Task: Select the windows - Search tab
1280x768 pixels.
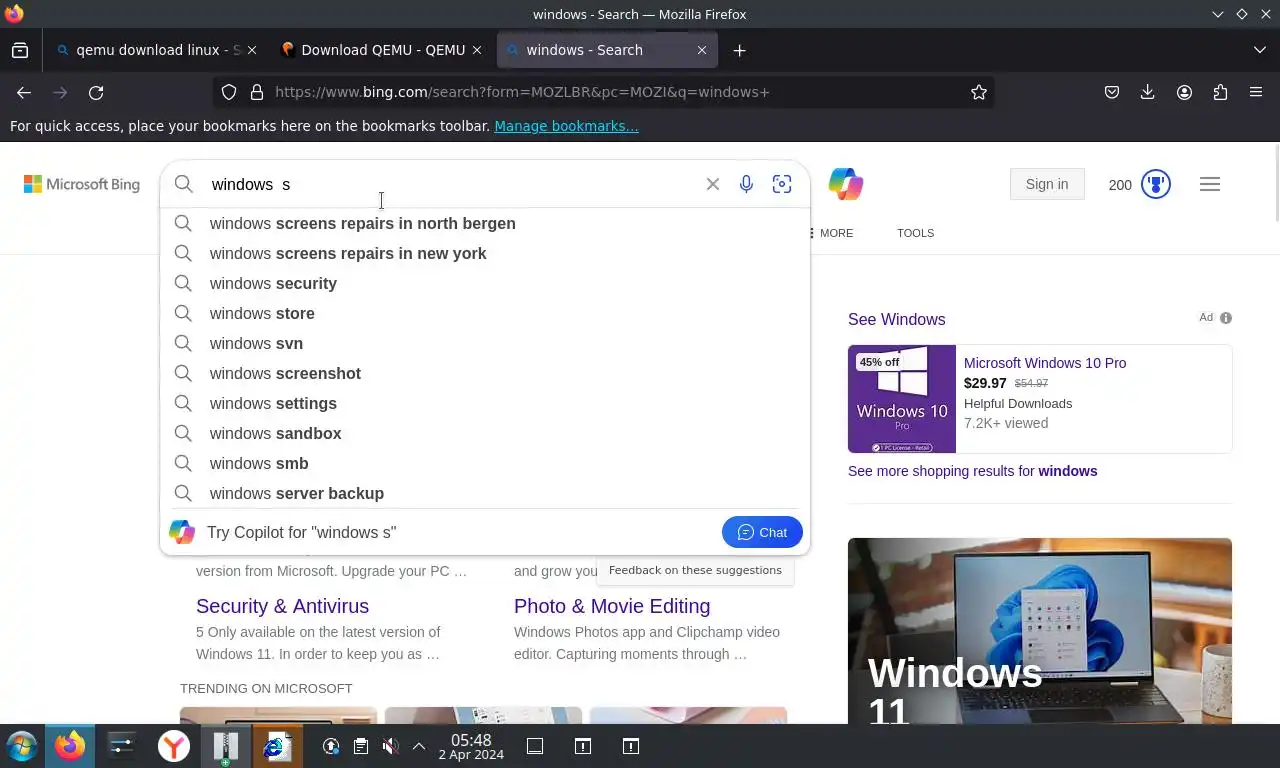Action: click(606, 50)
